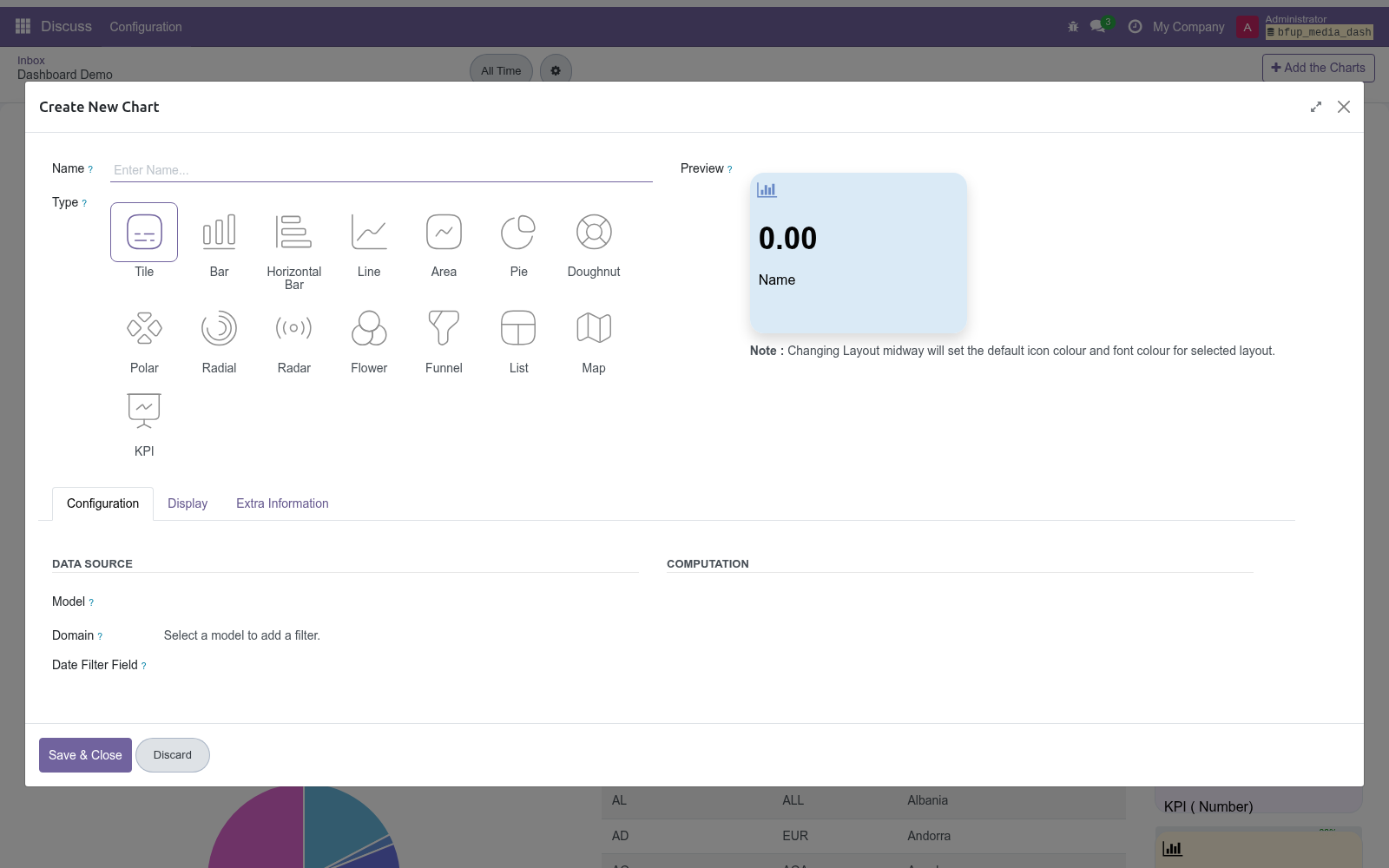Select the Doughnut chart type

[x=594, y=232]
